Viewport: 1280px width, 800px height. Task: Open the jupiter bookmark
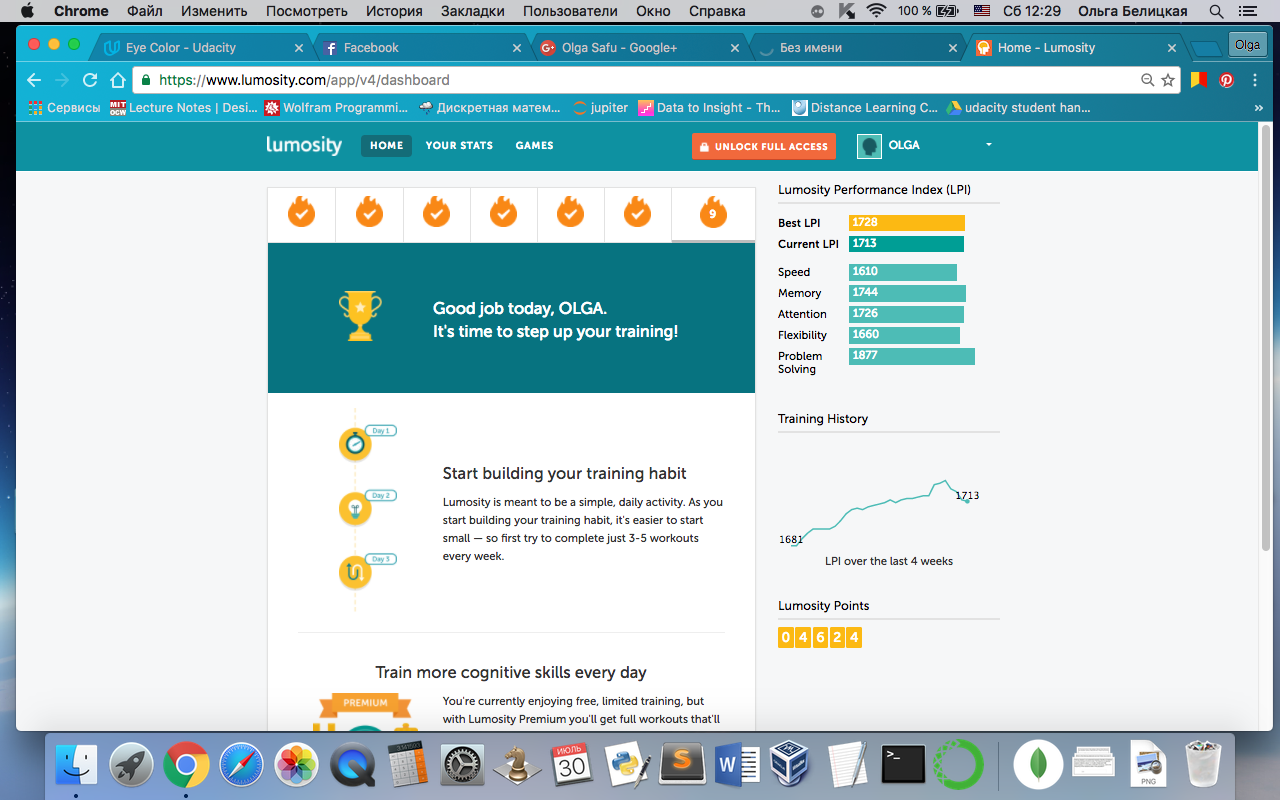pos(600,108)
